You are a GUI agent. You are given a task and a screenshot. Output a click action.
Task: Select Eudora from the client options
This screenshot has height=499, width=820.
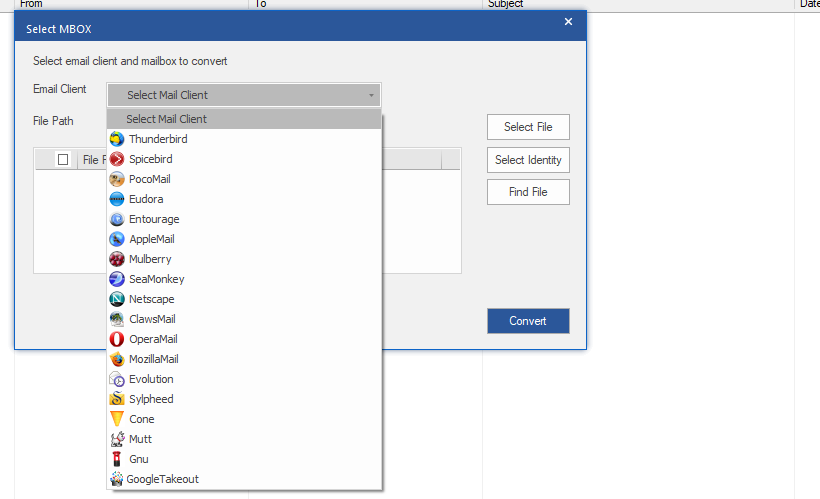point(244,199)
